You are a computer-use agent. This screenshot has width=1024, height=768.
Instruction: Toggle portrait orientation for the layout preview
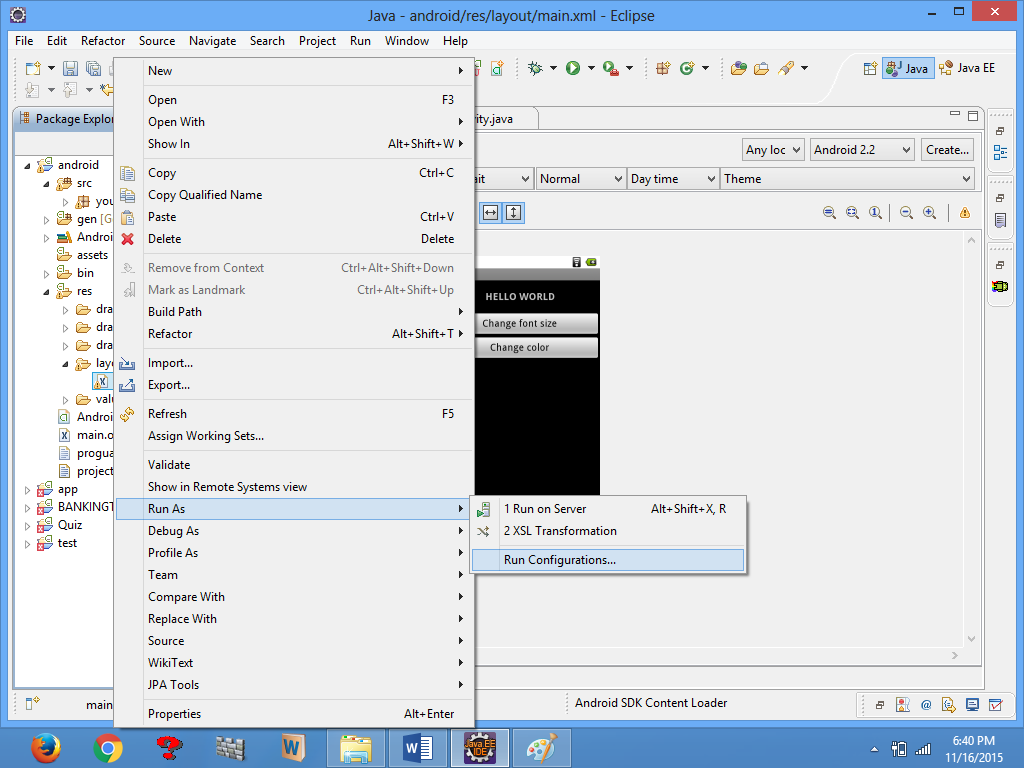click(514, 212)
